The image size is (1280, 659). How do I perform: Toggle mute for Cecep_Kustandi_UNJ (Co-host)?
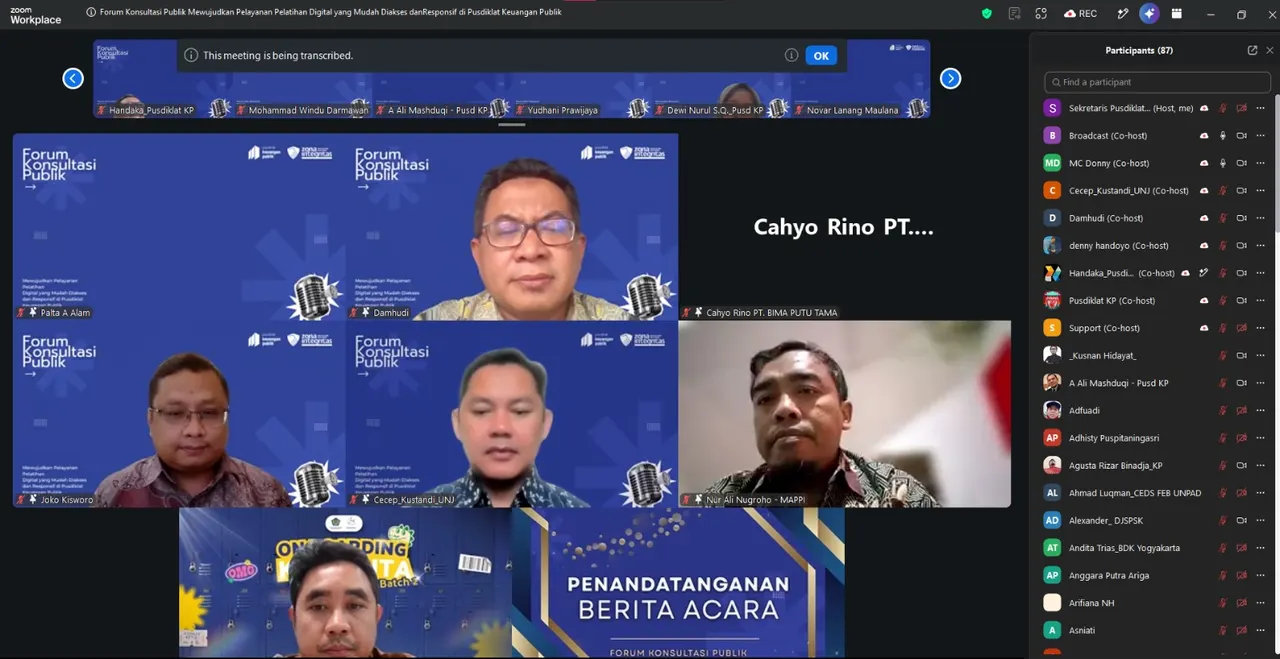pos(1222,190)
